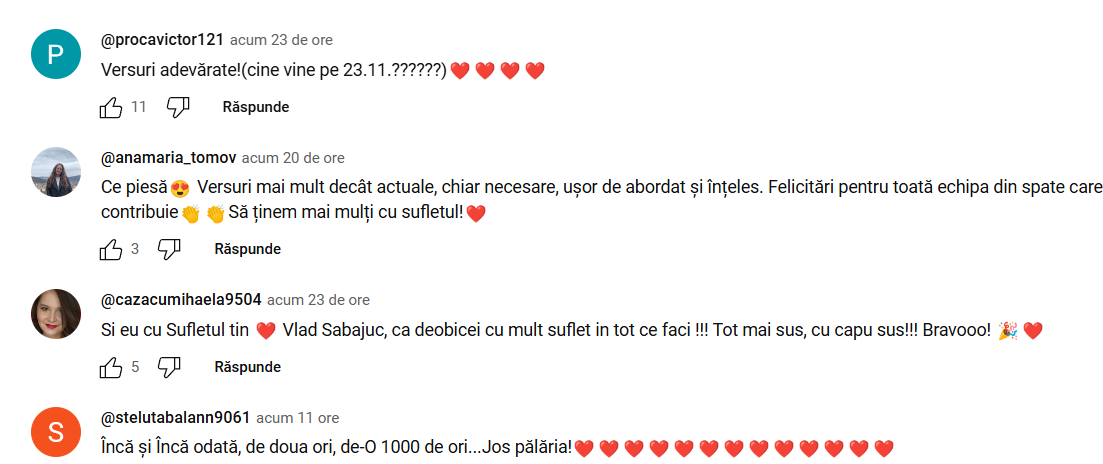Click the 'acum 11 ore' timestamp
The width and height of the screenshot is (1103, 464).
coord(298,418)
